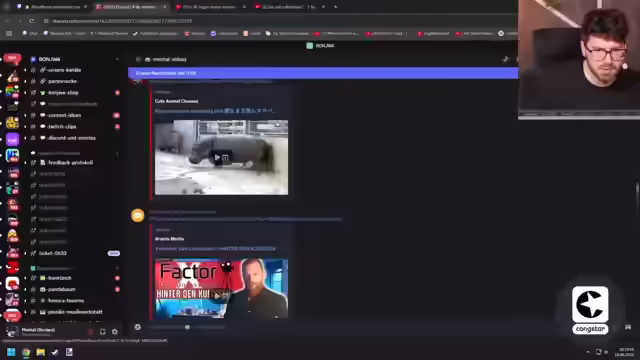640x360 pixels.
Task: Switch to the first browser tab
Action: click(x=53, y=7)
